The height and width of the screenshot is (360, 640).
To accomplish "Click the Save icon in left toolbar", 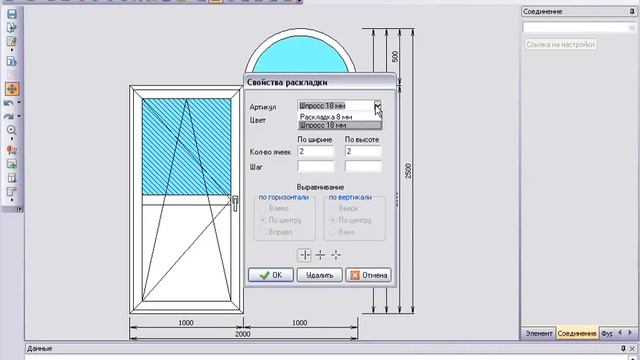I will pyautogui.click(x=11, y=14).
